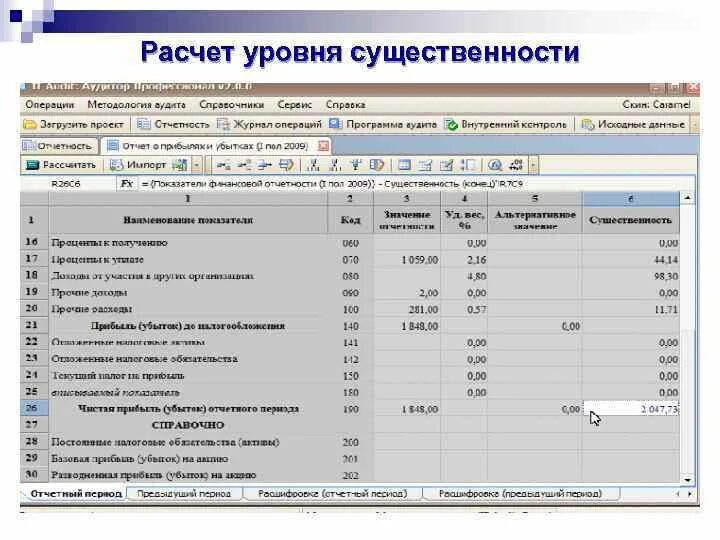
Task: Open Расшифровка (отчетный период) sheet tab
Action: [x=332, y=494]
